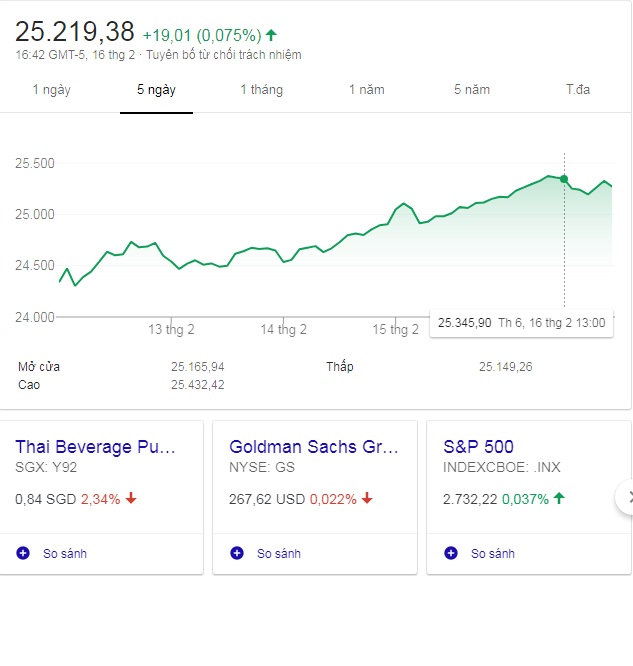This screenshot has height=666, width=633.
Task: Click the green up arrow beside price change
Action: (271, 34)
